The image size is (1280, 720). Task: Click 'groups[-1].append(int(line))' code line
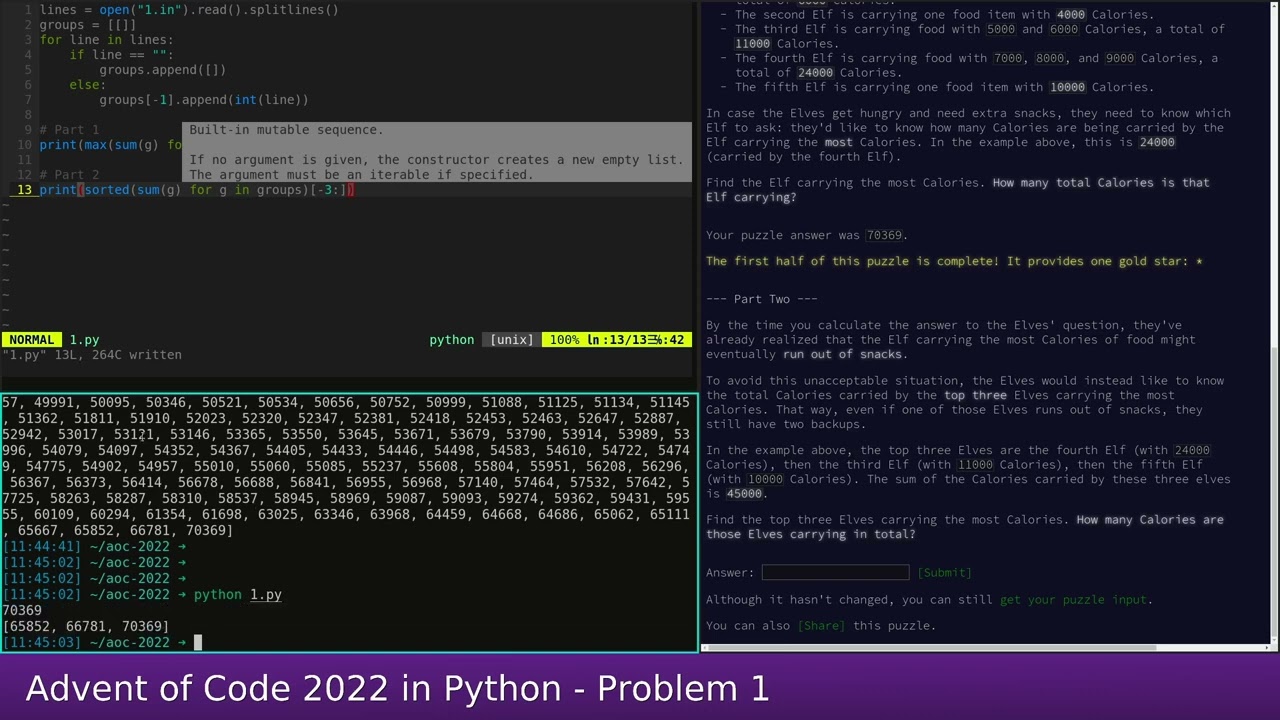point(204,100)
